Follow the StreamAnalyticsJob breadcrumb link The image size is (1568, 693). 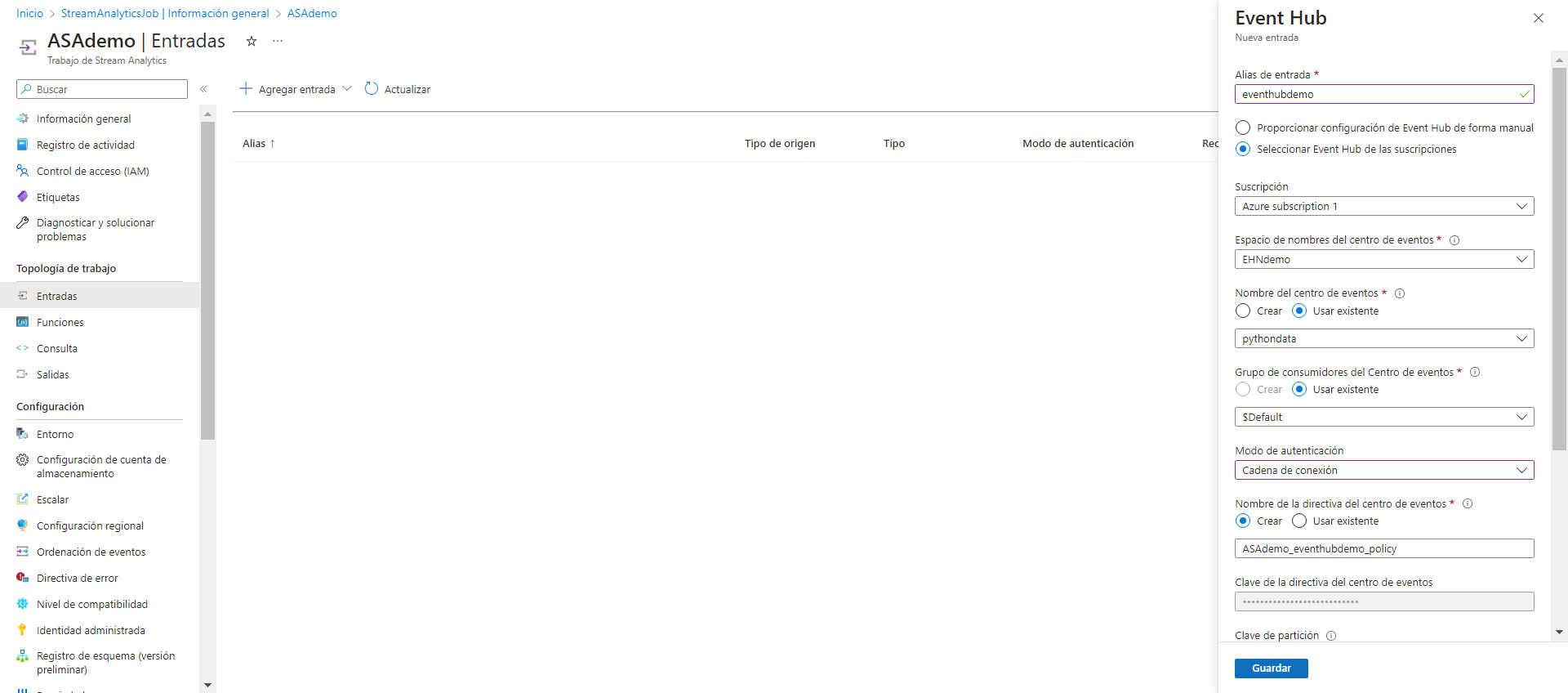tap(165, 14)
